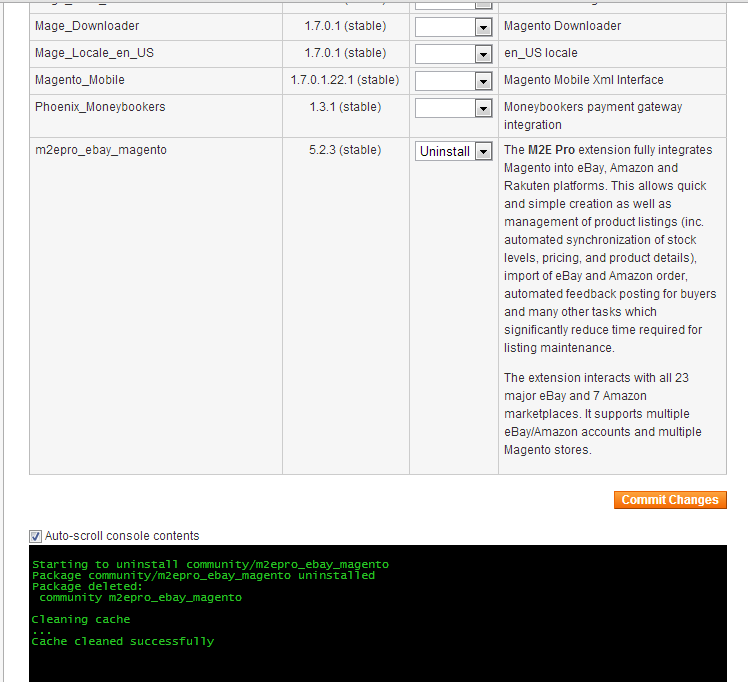The height and width of the screenshot is (682, 748).
Task: Select the Mage_Downloader package name
Action: point(87,26)
